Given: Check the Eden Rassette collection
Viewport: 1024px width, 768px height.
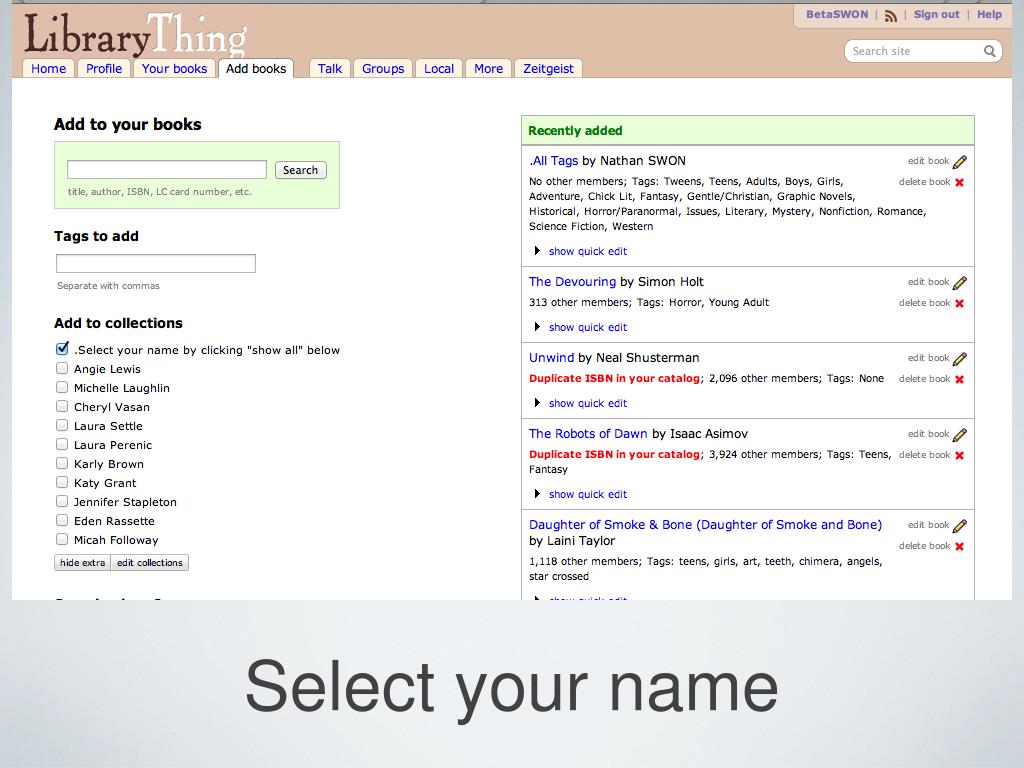Looking at the screenshot, I should pos(62,520).
